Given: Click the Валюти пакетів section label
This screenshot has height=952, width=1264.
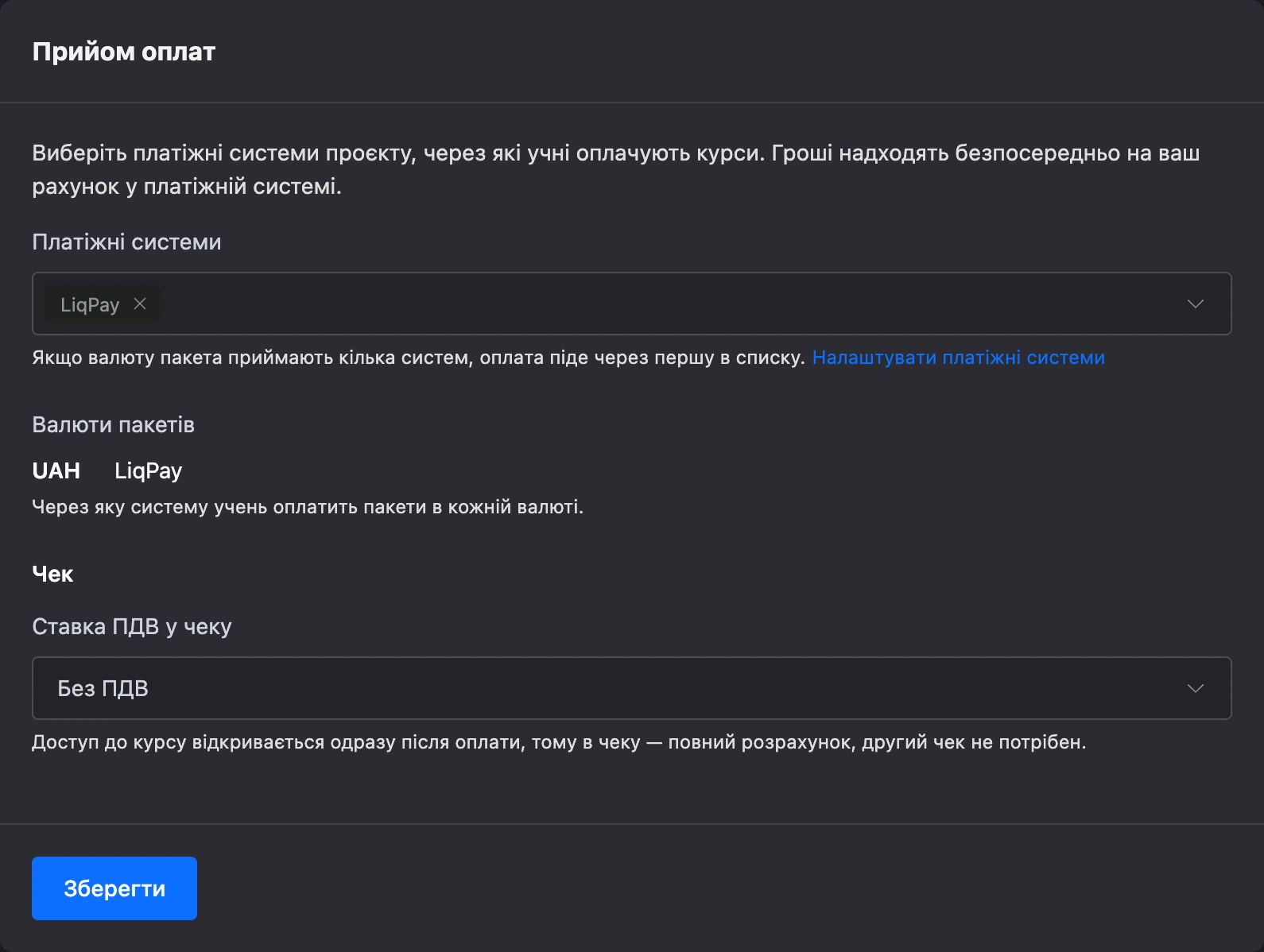Looking at the screenshot, I should 113,424.
